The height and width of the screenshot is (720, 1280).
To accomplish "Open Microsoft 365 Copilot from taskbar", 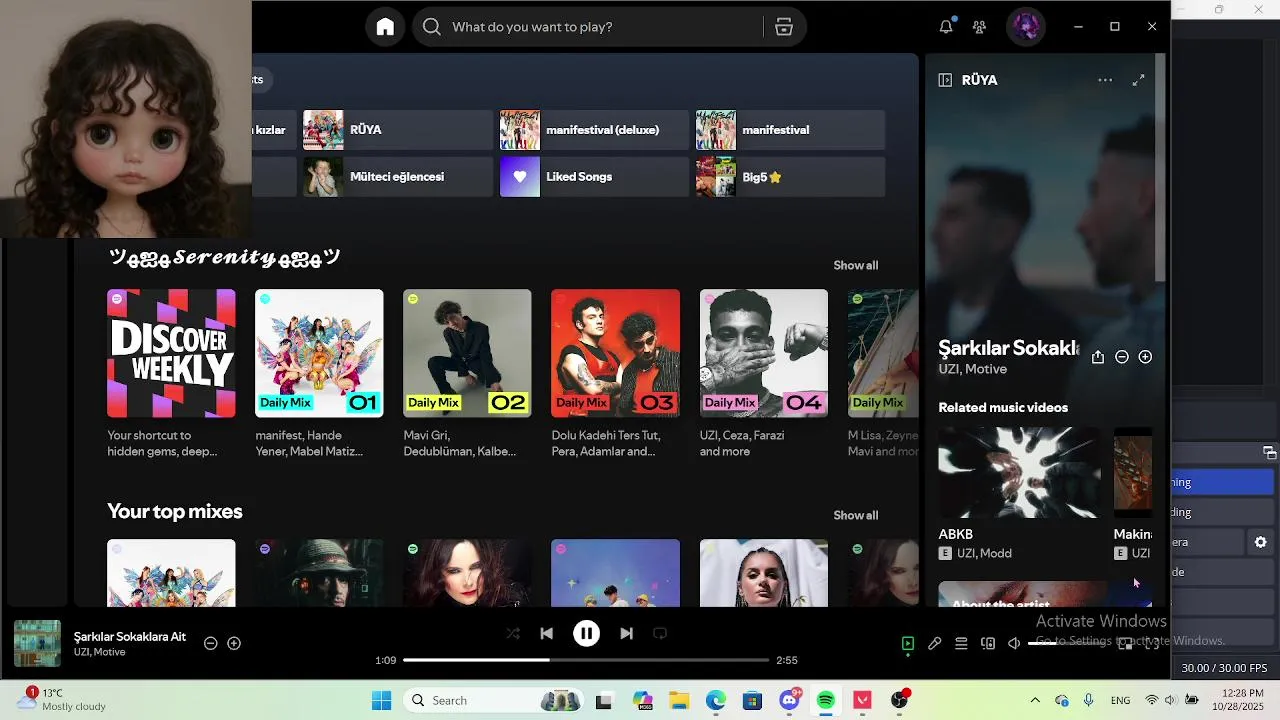I will click(642, 701).
